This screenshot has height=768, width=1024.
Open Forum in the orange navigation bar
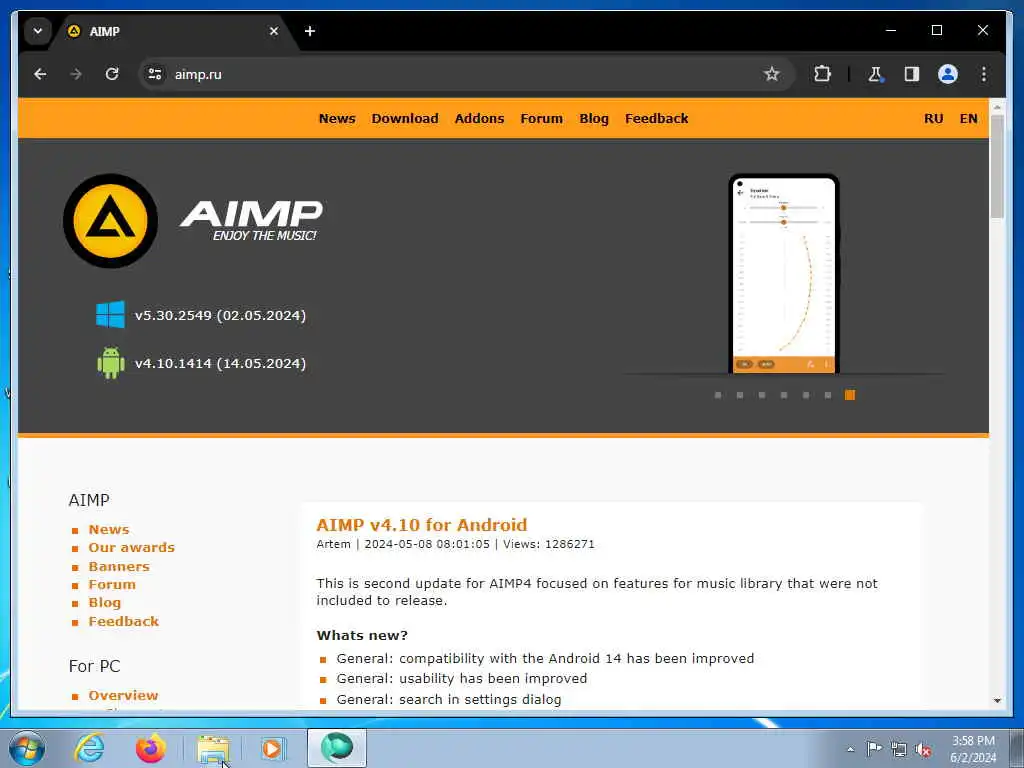(541, 118)
